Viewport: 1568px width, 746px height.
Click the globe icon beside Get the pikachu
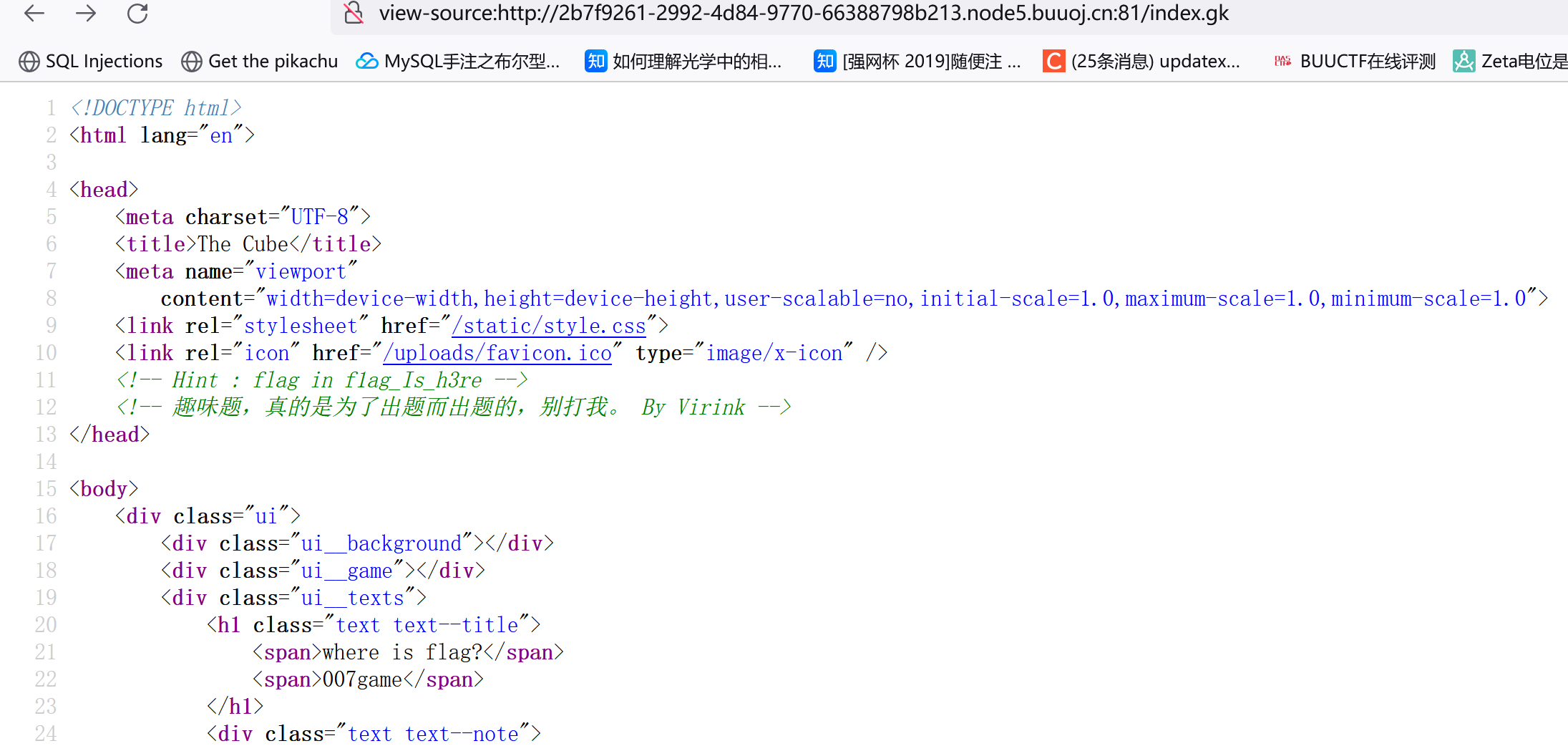191,62
